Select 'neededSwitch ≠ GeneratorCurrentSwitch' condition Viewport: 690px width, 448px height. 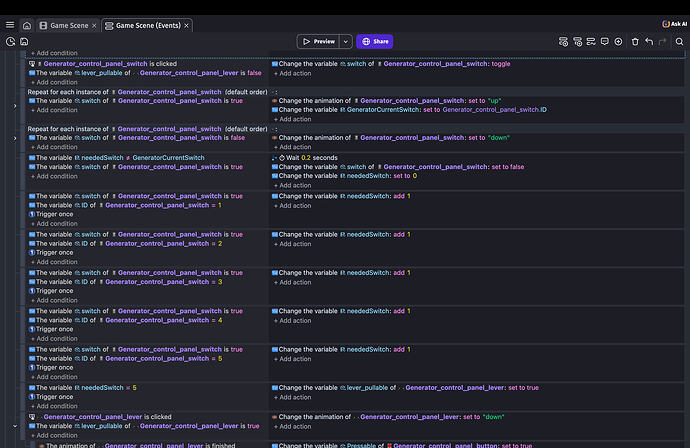coord(117,158)
